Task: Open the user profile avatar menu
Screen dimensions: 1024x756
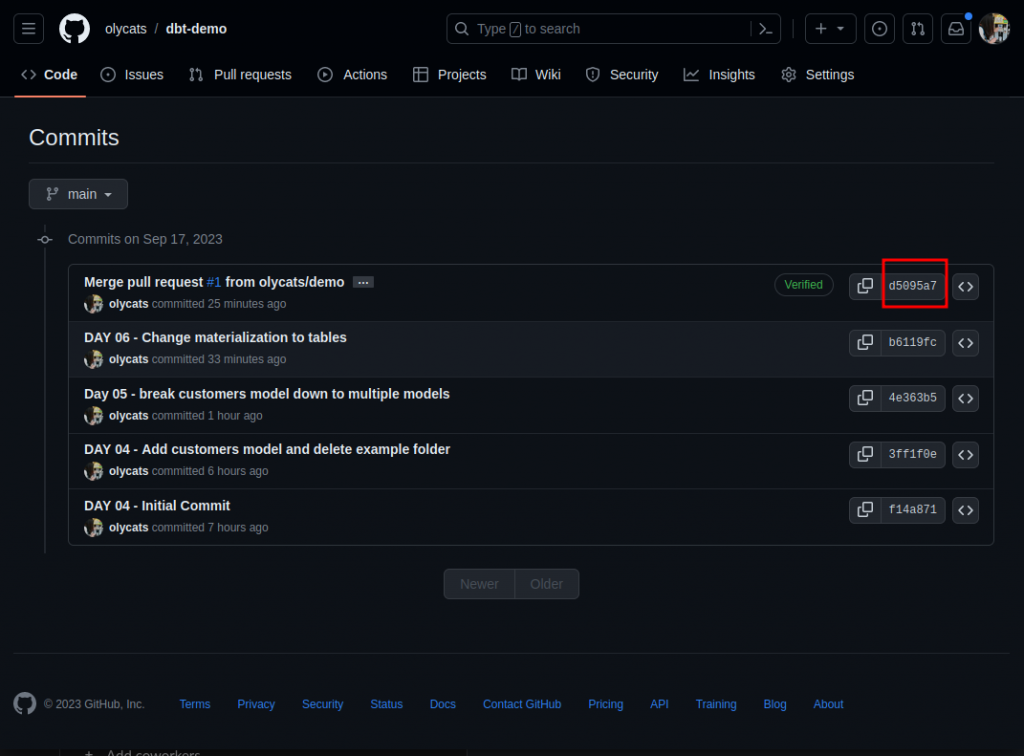Action: tap(994, 29)
